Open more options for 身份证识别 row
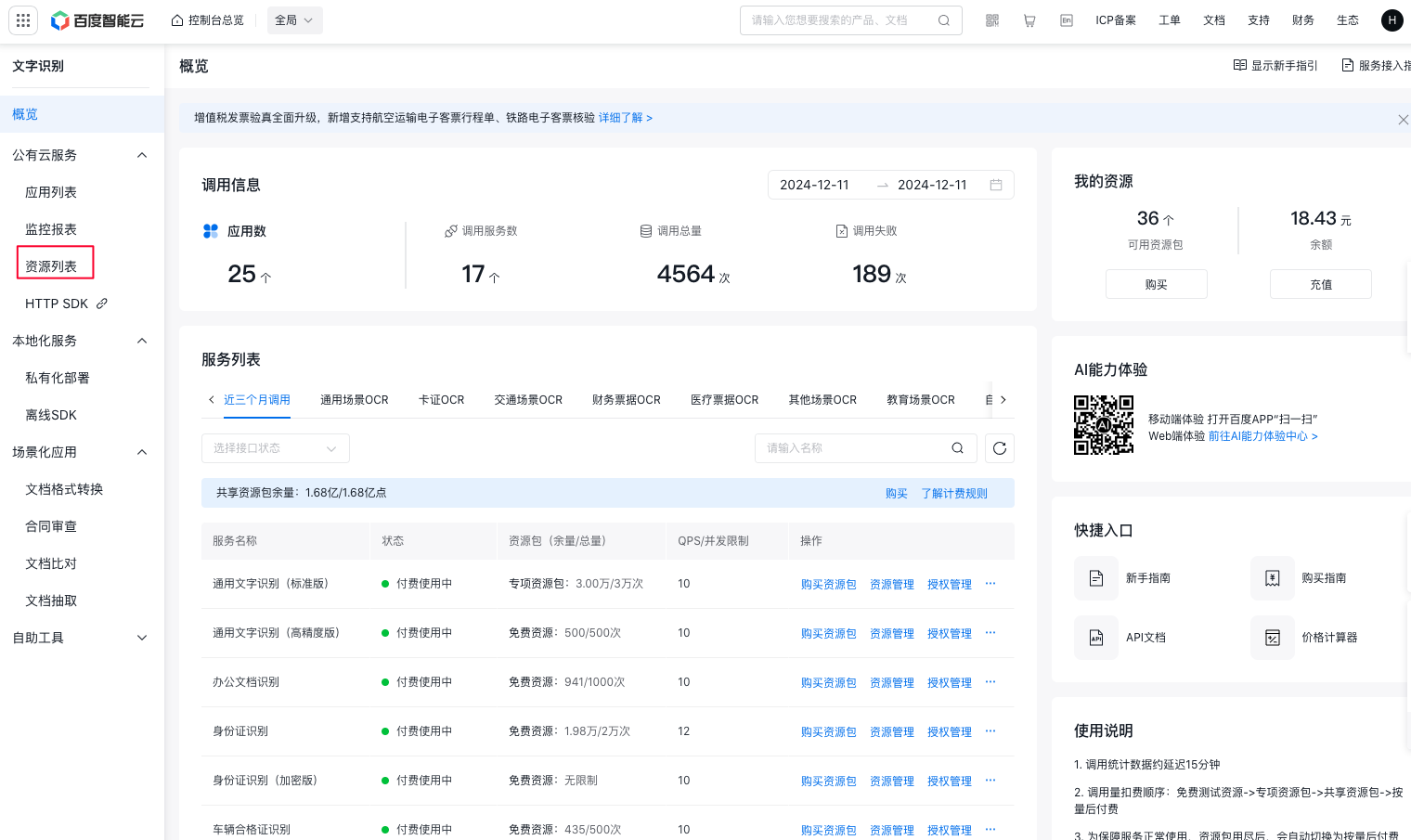Image resolution: width=1411 pixels, height=840 pixels. [x=990, y=731]
